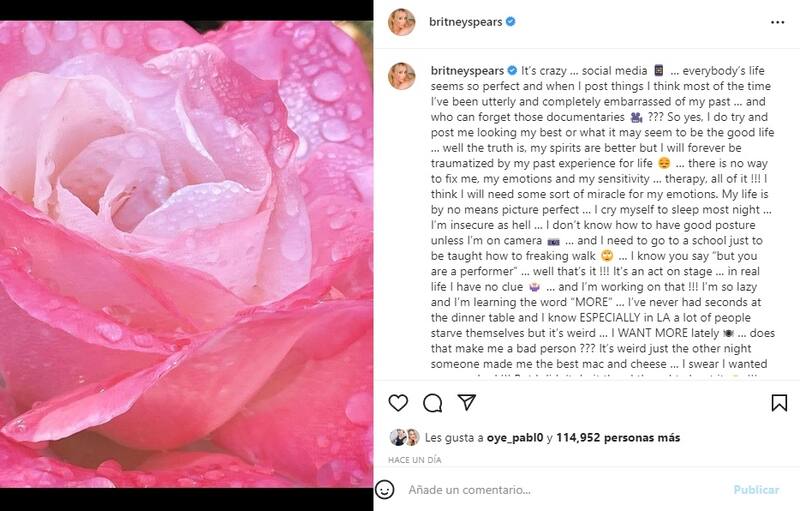Screen dimensions: 800x511
Task: Like the post with the heart icon
Action: click(x=398, y=403)
